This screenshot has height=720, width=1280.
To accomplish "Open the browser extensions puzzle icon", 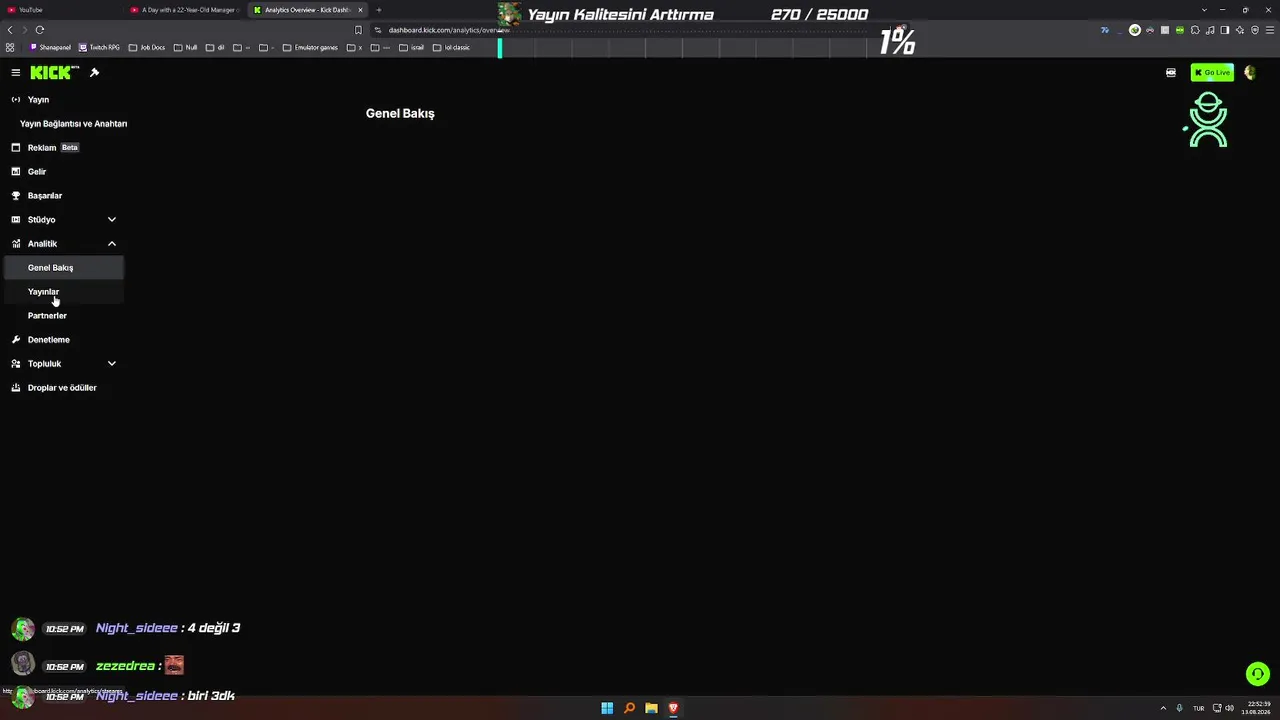I will tap(1195, 30).
